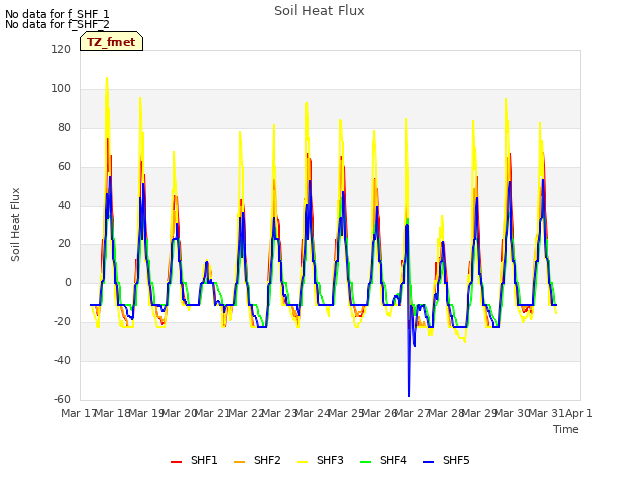Image resolution: width=640 pixels, height=480 pixels.
Task: Click the tallest yellow SHF3 peak on Mar 18
Action: (x=107, y=79)
